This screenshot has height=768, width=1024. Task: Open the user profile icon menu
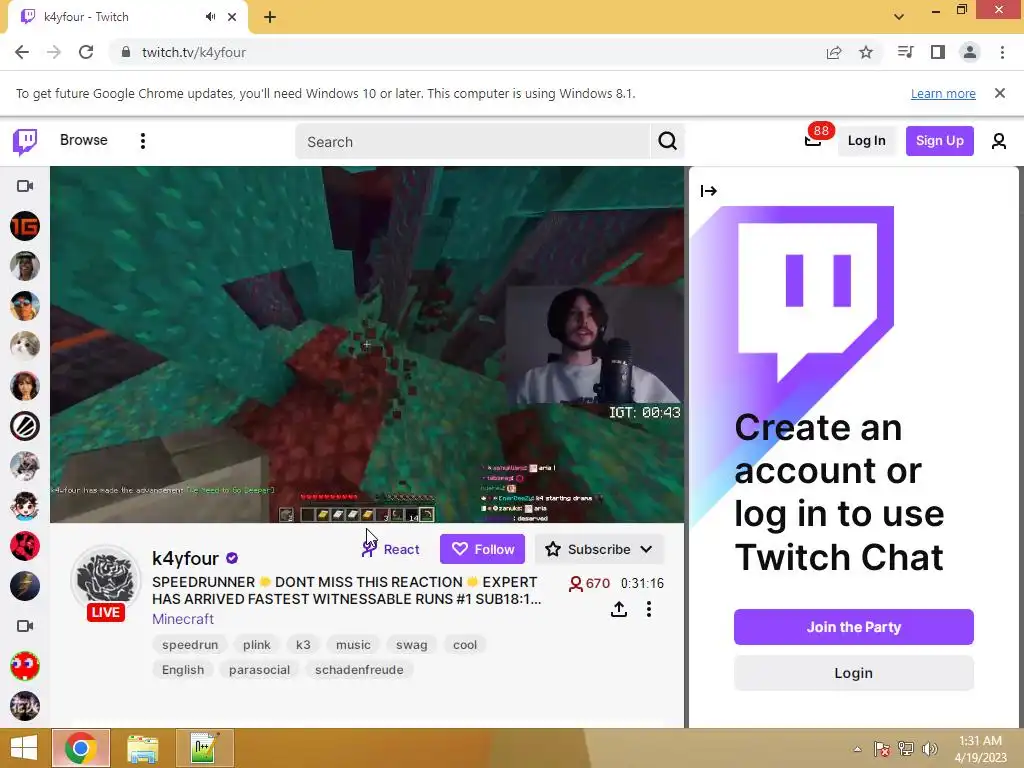tap(999, 141)
